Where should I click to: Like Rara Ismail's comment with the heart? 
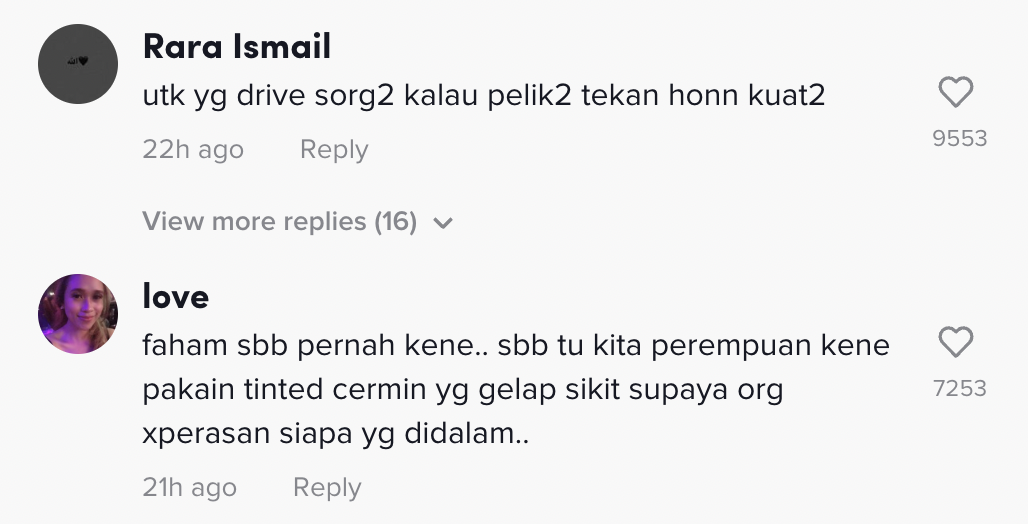pos(956,94)
